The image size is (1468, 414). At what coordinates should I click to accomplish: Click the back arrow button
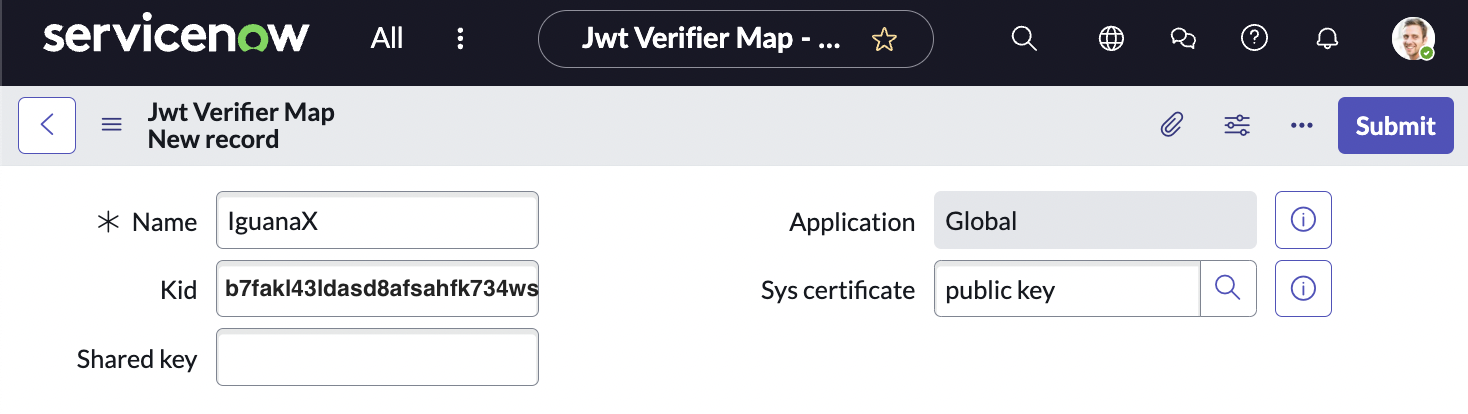point(47,125)
